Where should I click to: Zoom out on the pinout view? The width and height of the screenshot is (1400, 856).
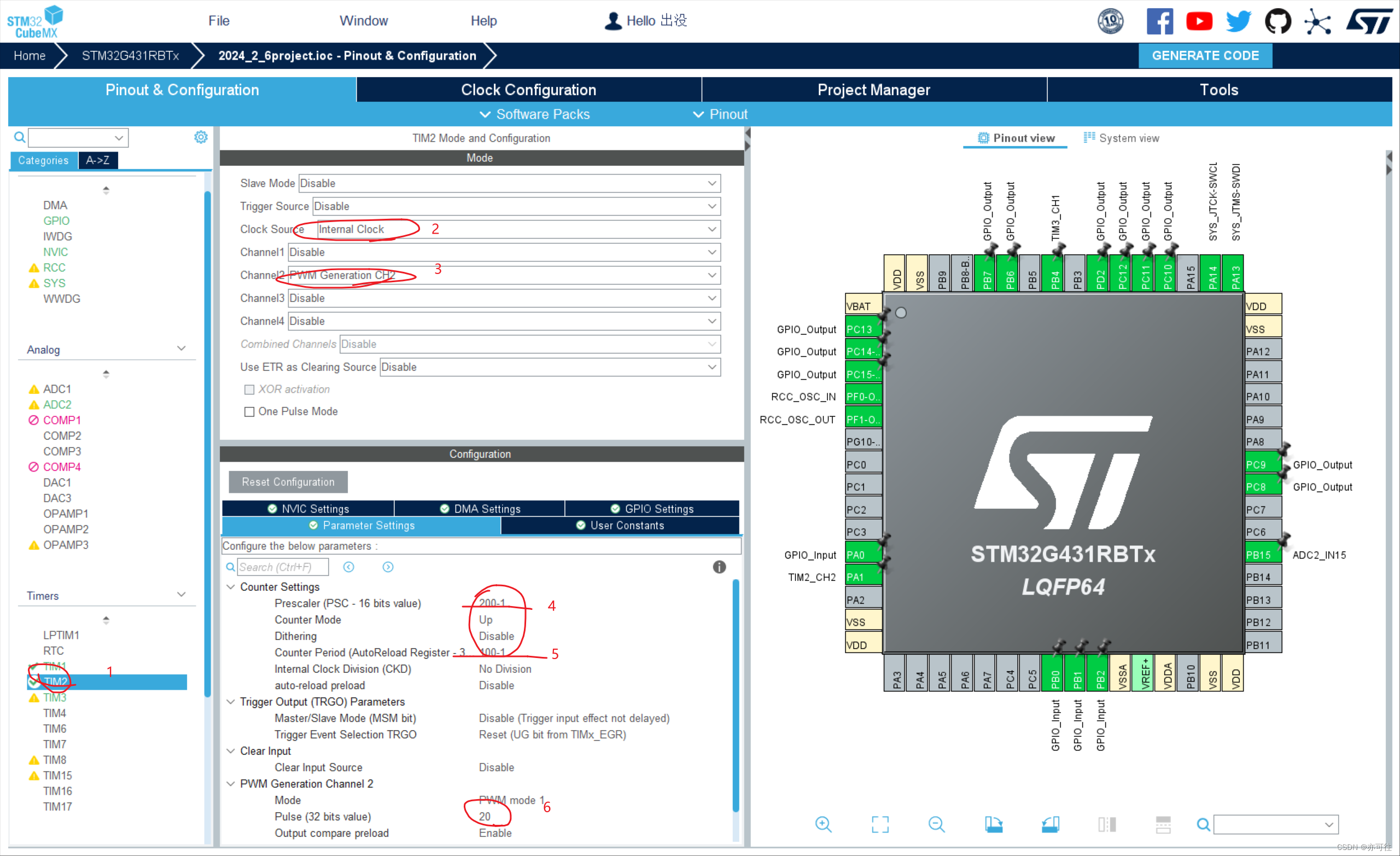click(936, 824)
